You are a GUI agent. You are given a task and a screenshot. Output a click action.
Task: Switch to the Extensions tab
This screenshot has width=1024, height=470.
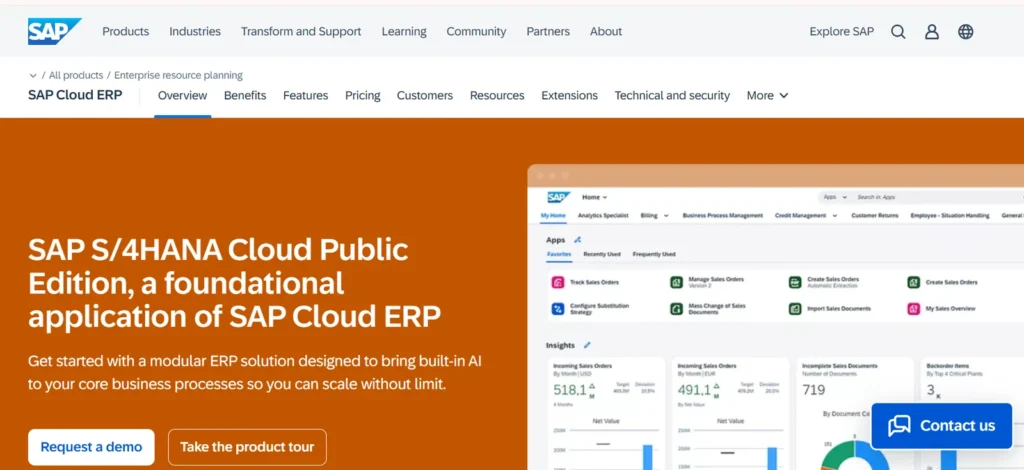pos(569,95)
